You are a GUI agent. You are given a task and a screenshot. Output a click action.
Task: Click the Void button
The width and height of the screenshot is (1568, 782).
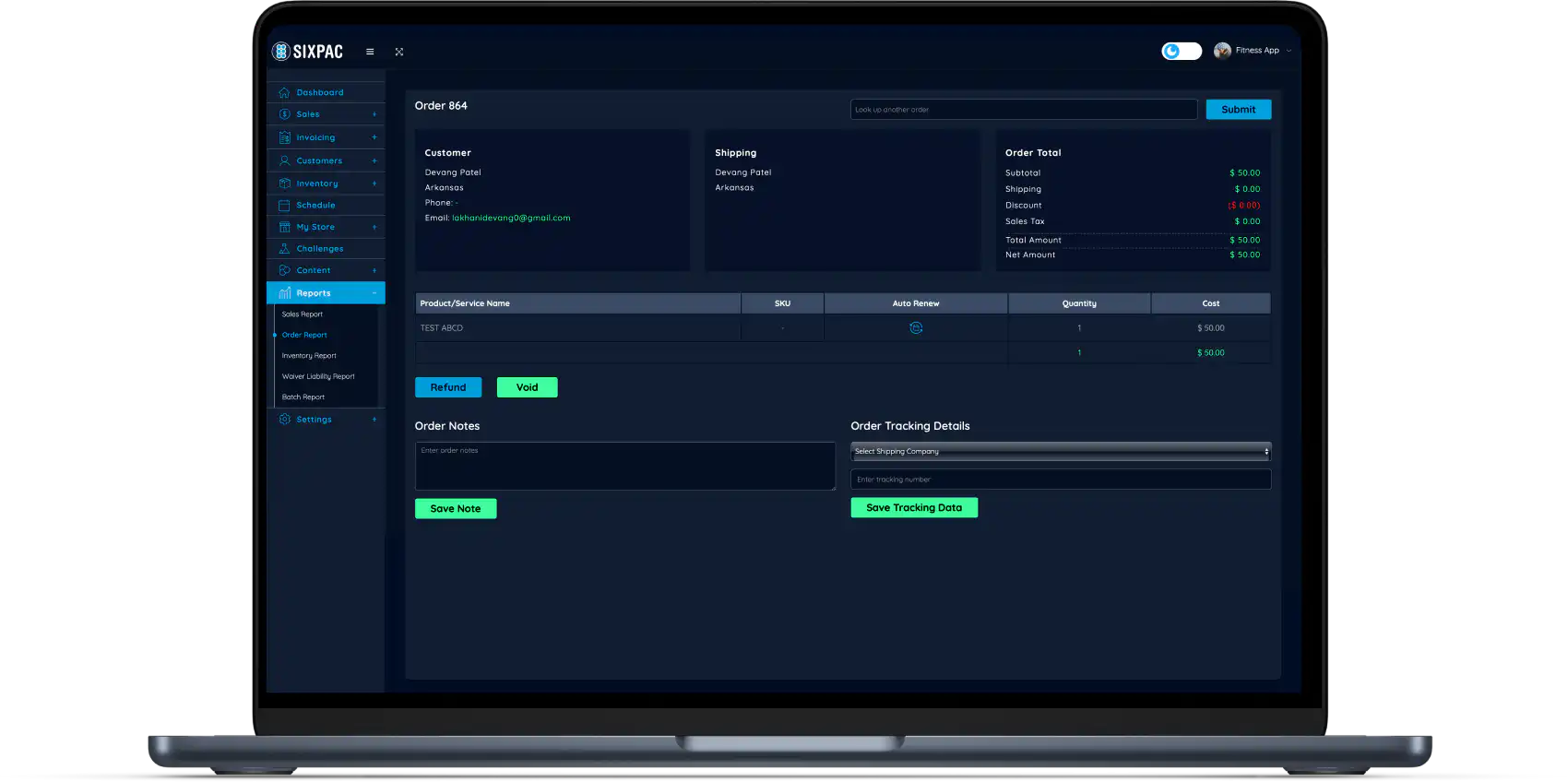click(527, 387)
